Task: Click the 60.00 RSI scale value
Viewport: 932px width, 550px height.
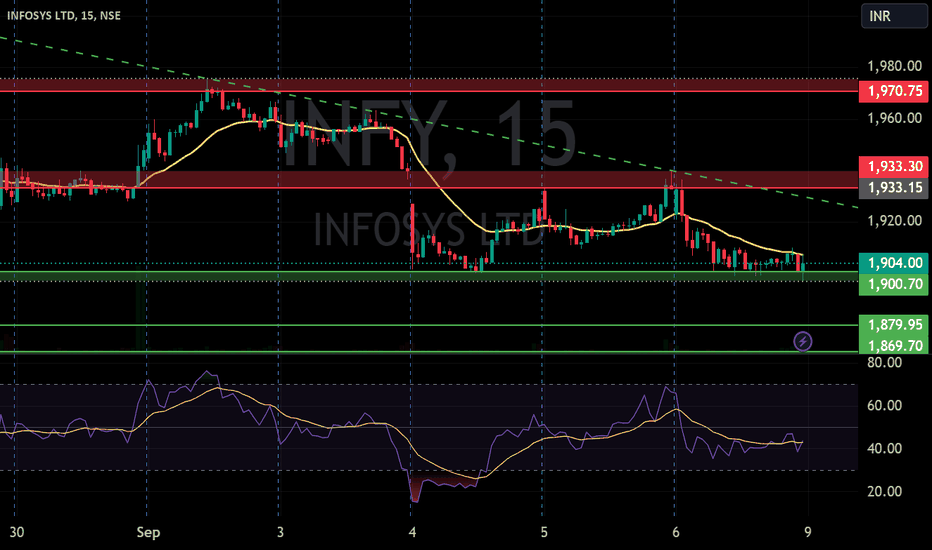Action: [884, 406]
